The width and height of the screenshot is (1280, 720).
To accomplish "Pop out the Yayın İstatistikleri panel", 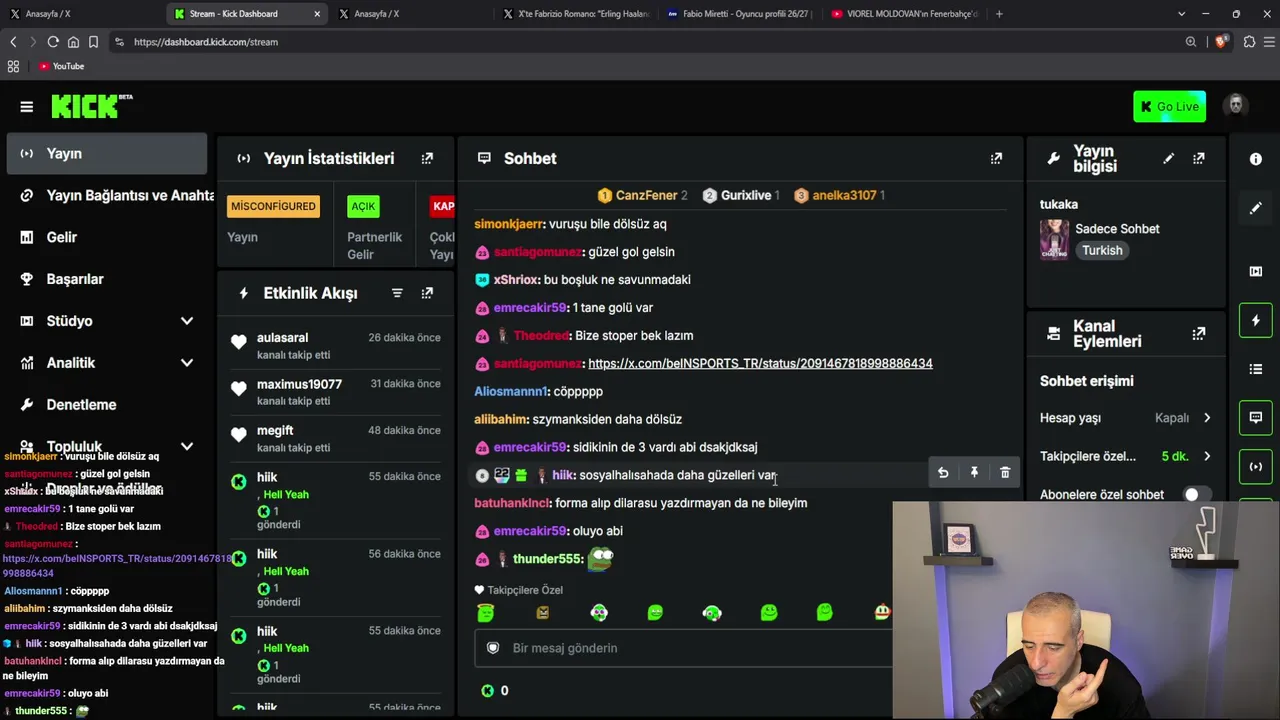I will coord(427,158).
